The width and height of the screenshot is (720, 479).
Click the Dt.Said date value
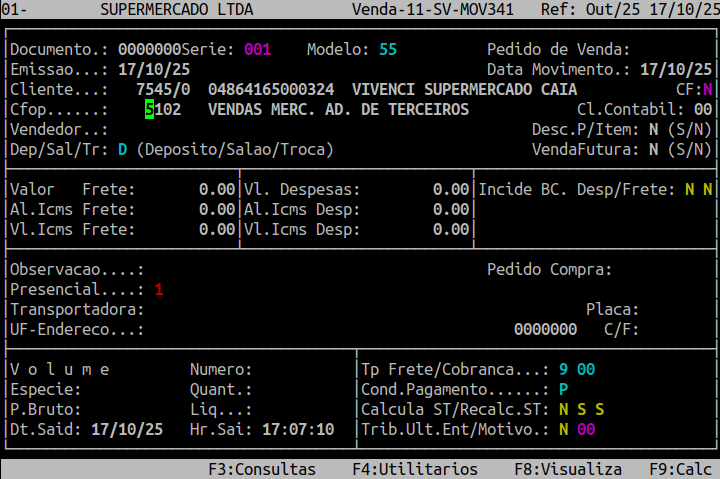pyautogui.click(x=126, y=429)
